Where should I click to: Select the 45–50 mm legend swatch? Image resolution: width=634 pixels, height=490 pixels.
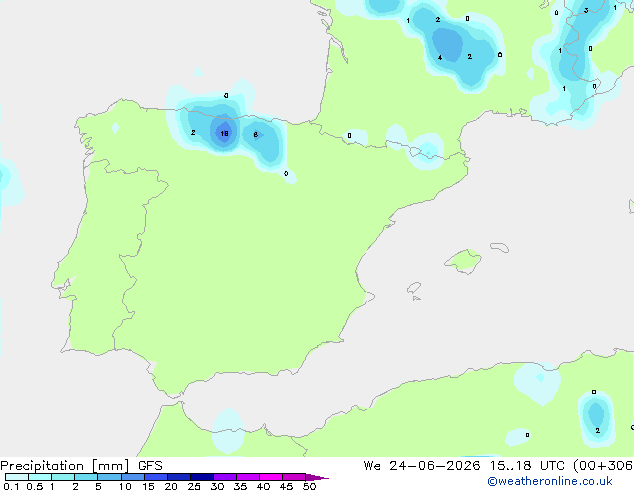tap(294, 477)
